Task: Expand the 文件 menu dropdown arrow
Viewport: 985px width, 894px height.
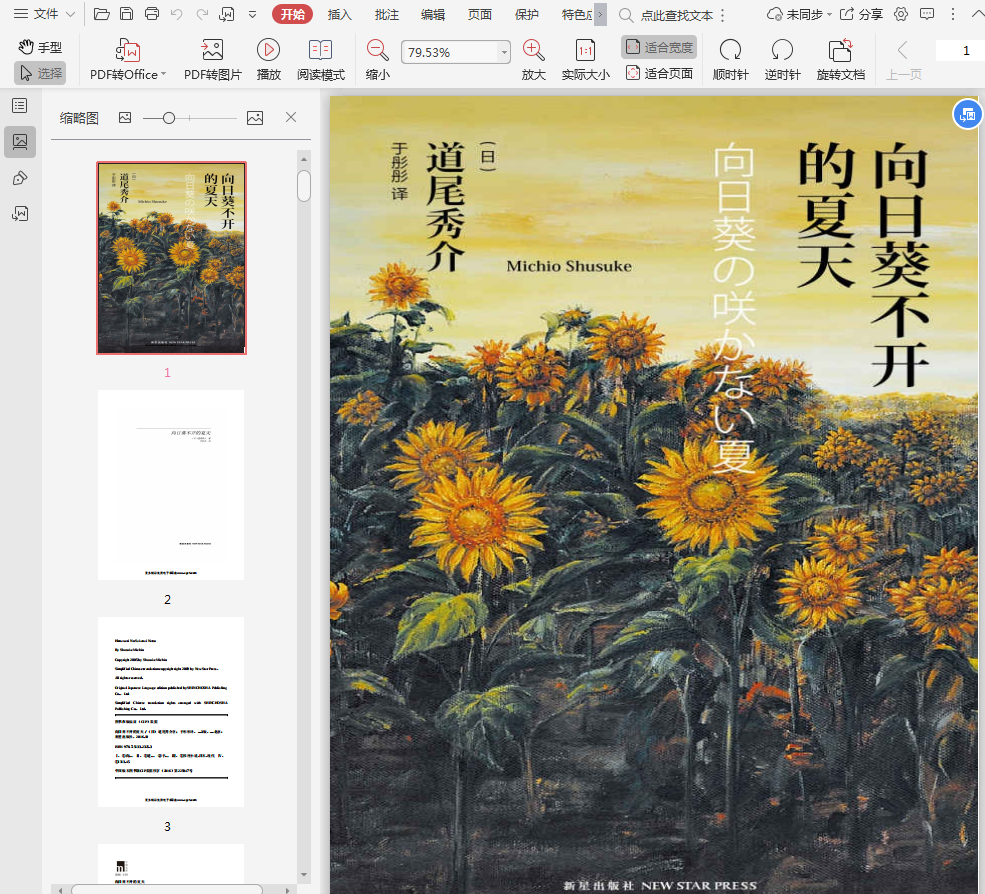Action: tap(70, 14)
